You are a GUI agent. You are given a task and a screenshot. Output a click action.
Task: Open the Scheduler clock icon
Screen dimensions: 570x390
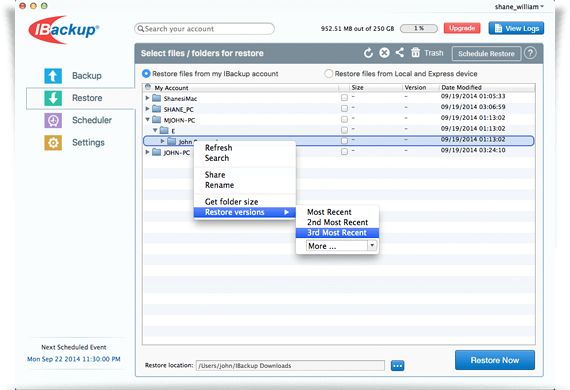click(53, 120)
